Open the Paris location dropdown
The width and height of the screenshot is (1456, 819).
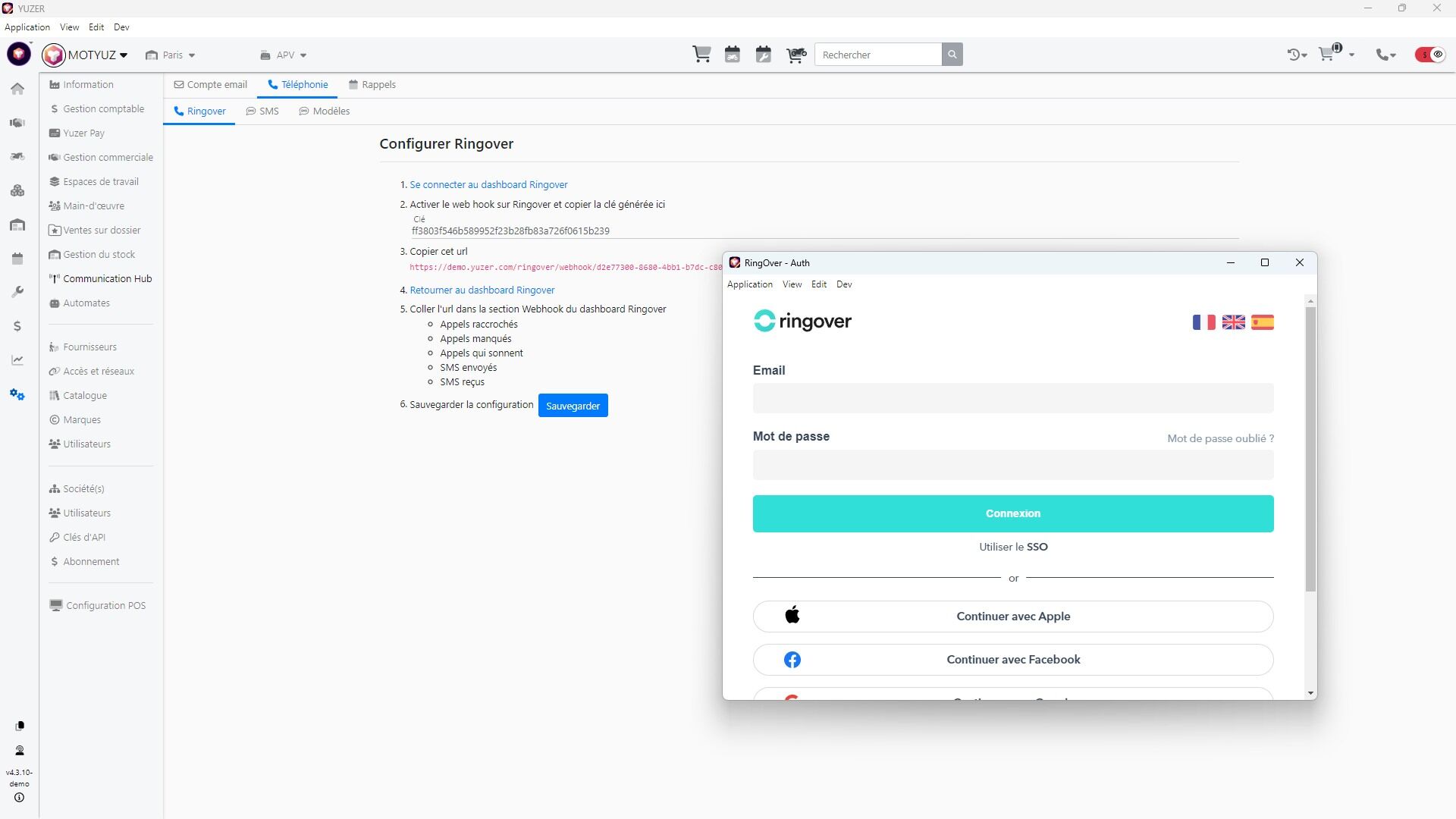point(171,55)
